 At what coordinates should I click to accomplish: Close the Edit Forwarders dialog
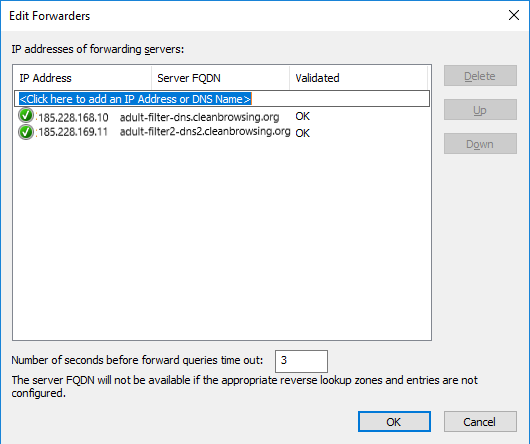(x=514, y=15)
